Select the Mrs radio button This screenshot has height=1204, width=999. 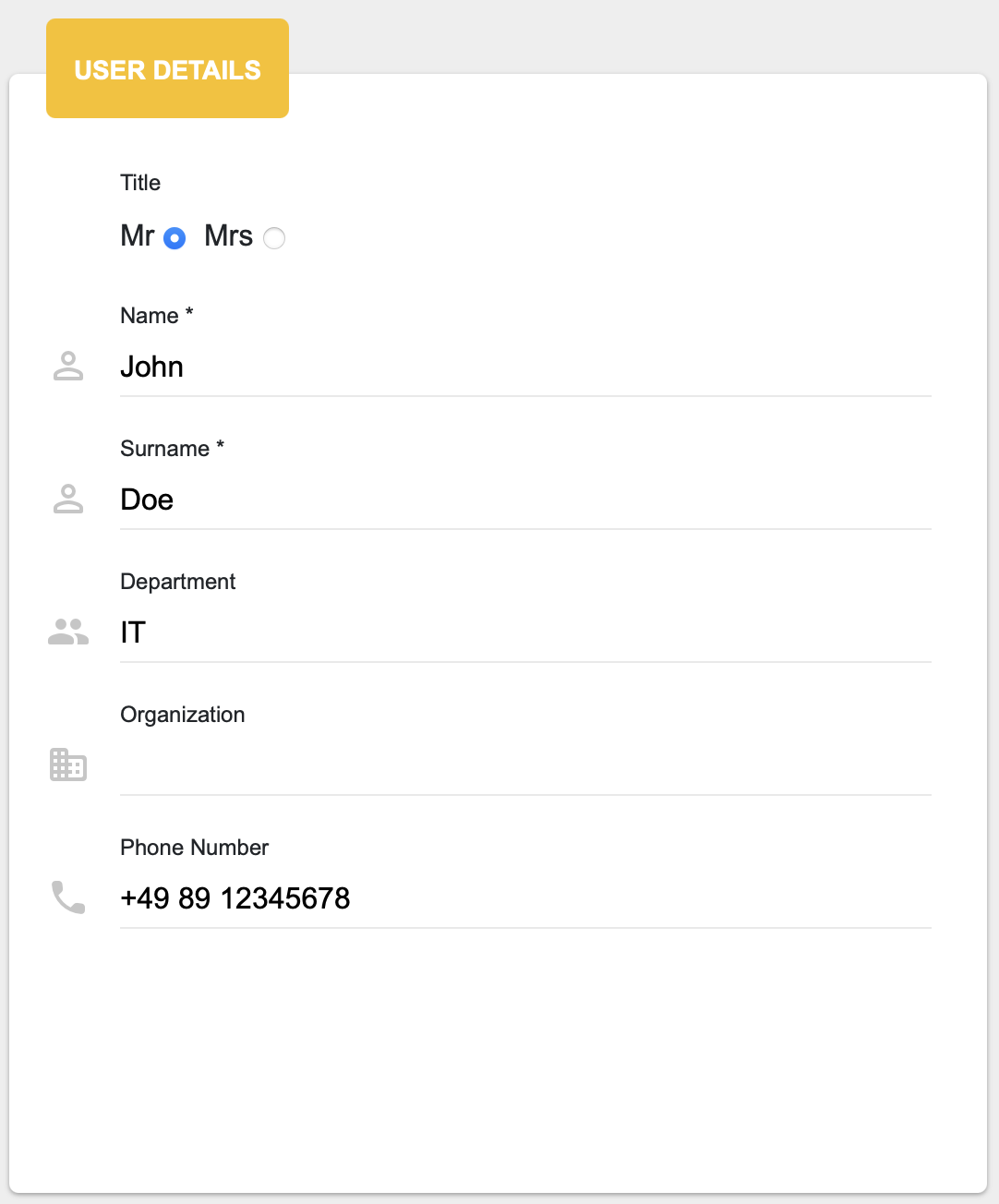[274, 238]
